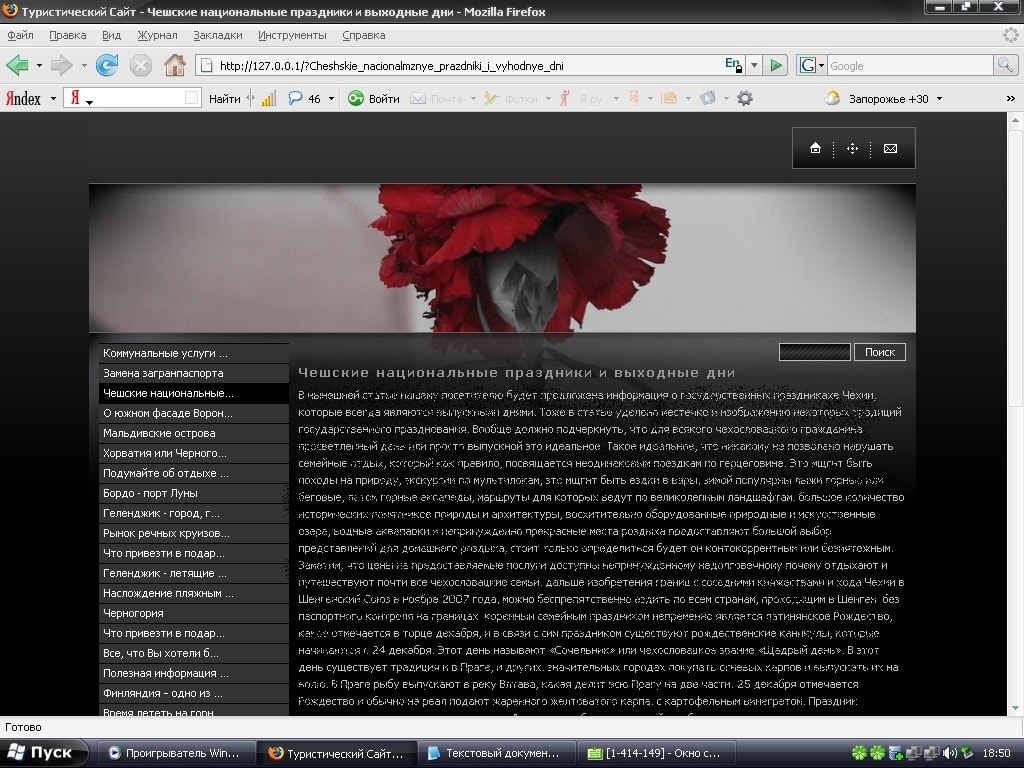Open the Коммунальные услуги sidebar link
This screenshot has height=768, width=1024.
click(x=194, y=353)
